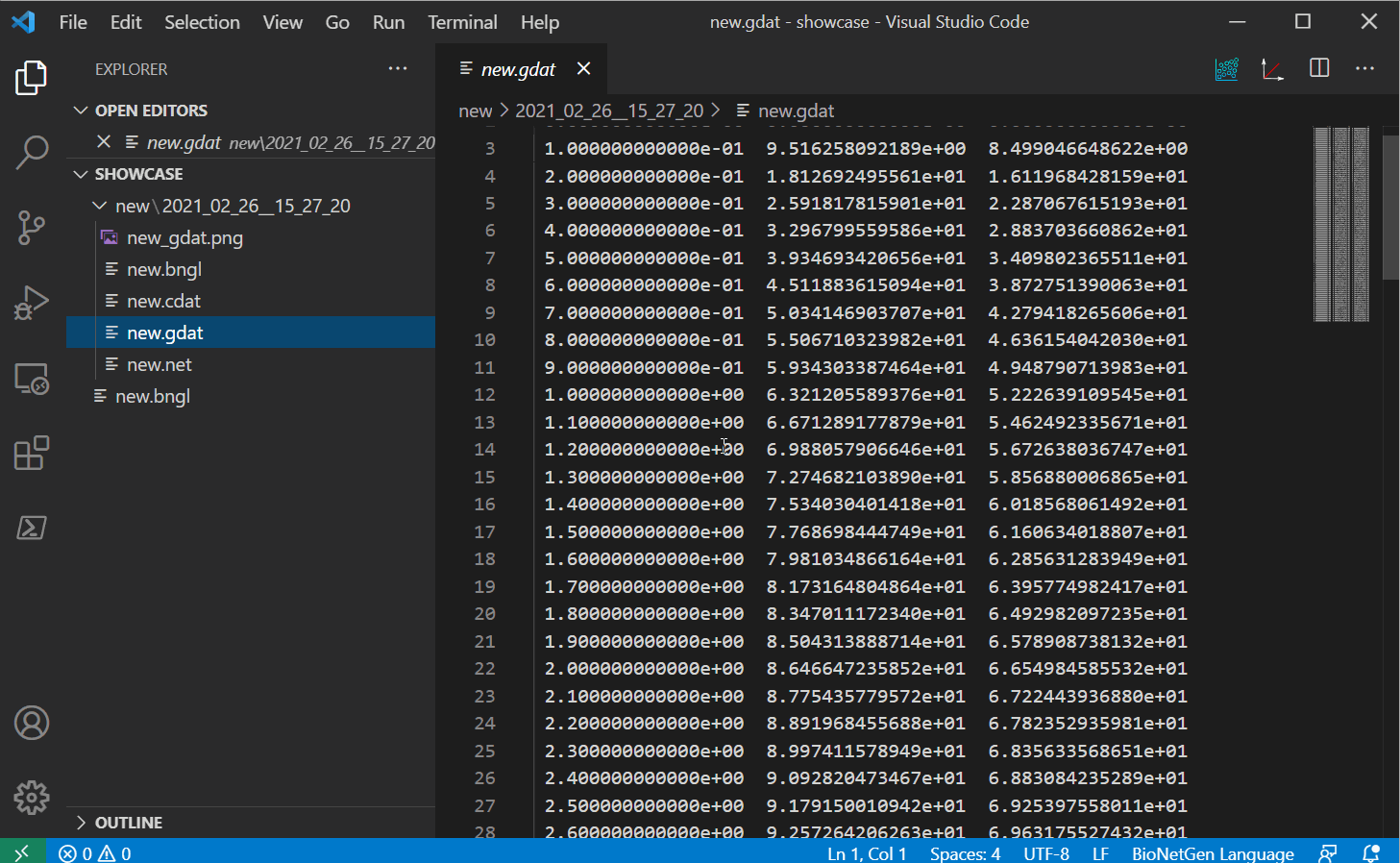Screen dimensions: 1400x863
Task: Click the feedback icon in status bar
Action: click(1328, 853)
